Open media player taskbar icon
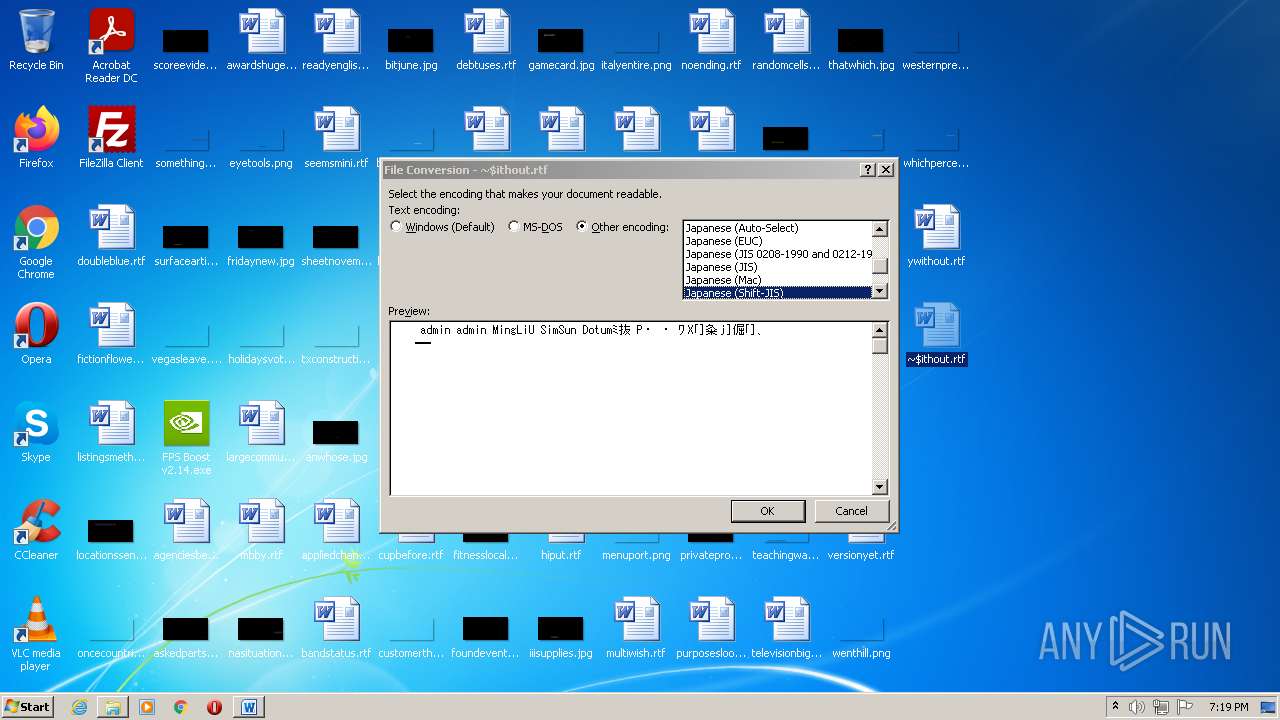Viewport: 1280px width, 720px height. [x=147, y=707]
